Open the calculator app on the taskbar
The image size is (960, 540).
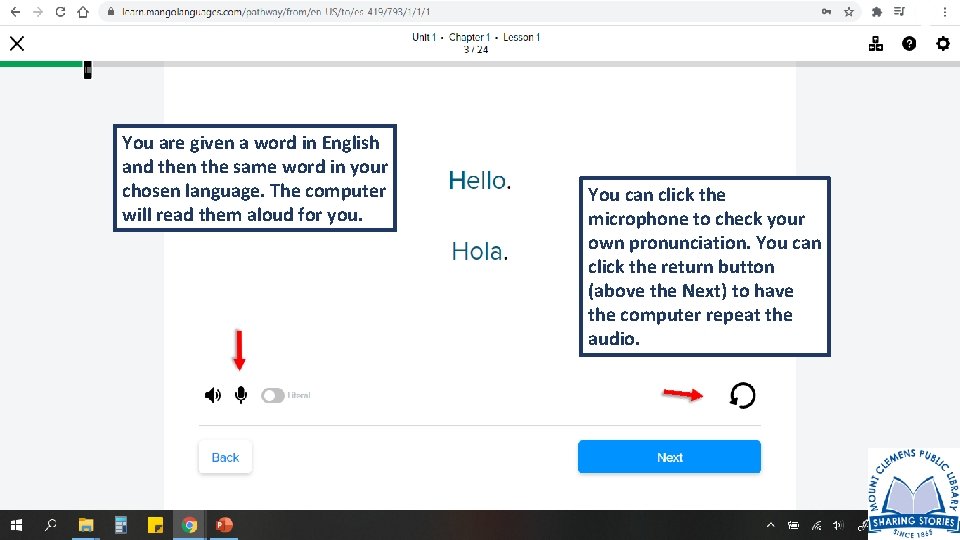point(121,525)
